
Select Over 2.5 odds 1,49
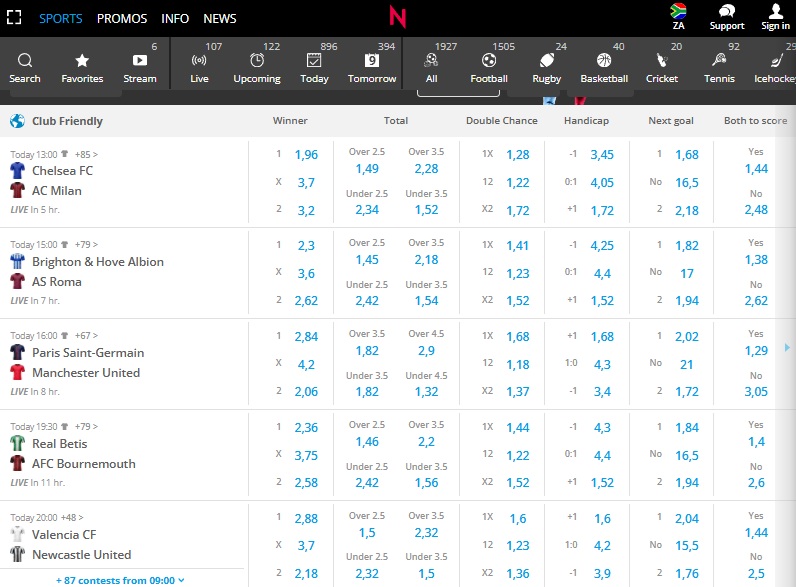pos(367,169)
